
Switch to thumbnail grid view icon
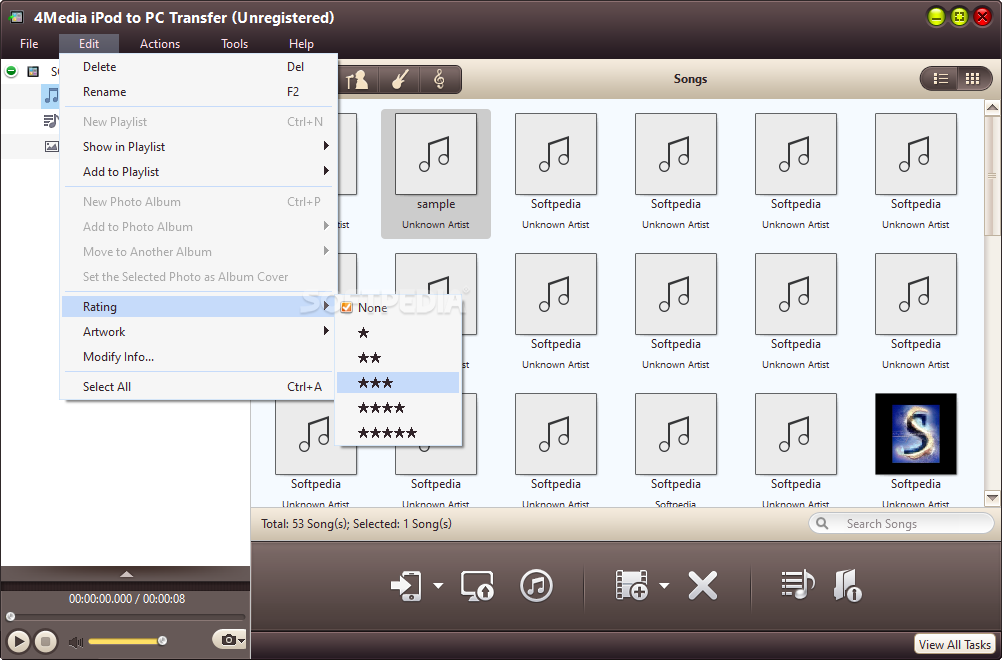[x=973, y=79]
